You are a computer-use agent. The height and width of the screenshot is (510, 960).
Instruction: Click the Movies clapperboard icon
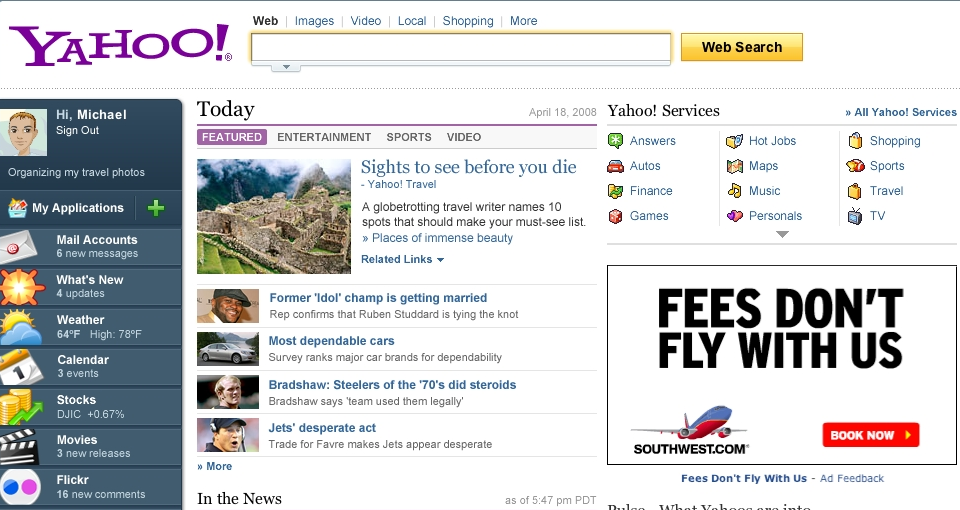[x=20, y=447]
